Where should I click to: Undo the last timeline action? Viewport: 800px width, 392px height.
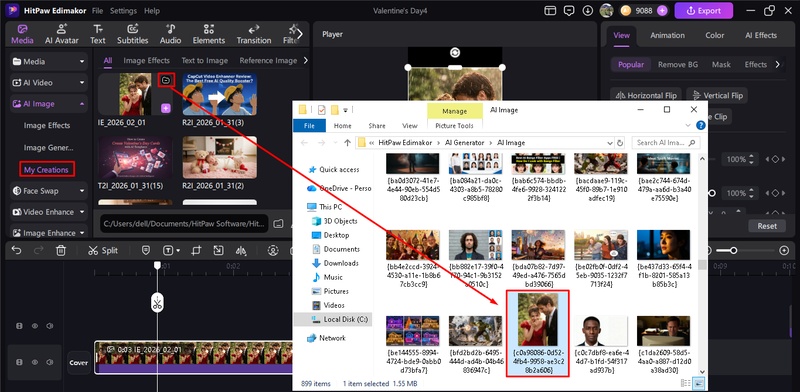[16, 250]
